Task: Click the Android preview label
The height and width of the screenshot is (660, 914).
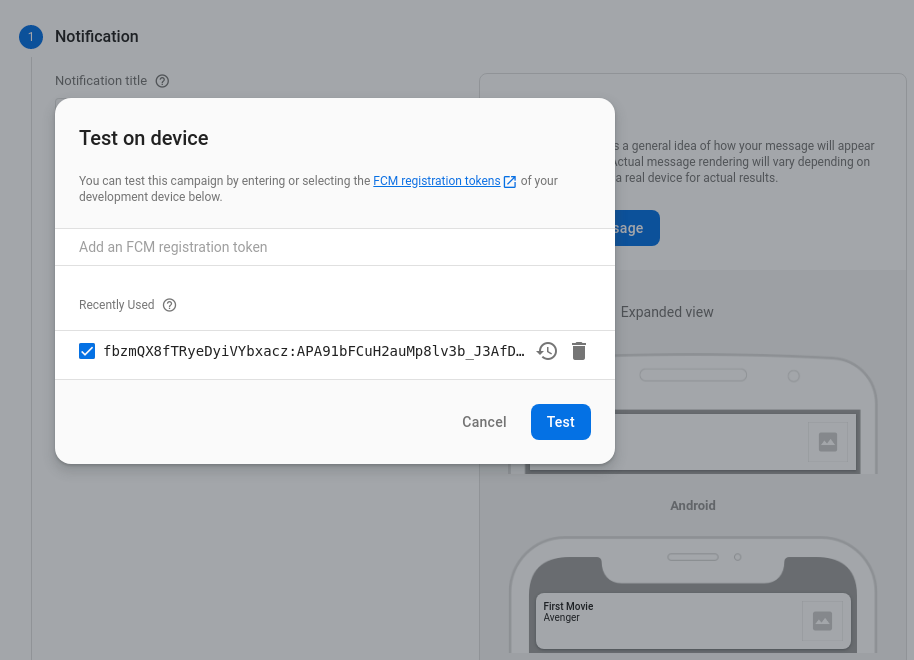Action: [x=692, y=506]
